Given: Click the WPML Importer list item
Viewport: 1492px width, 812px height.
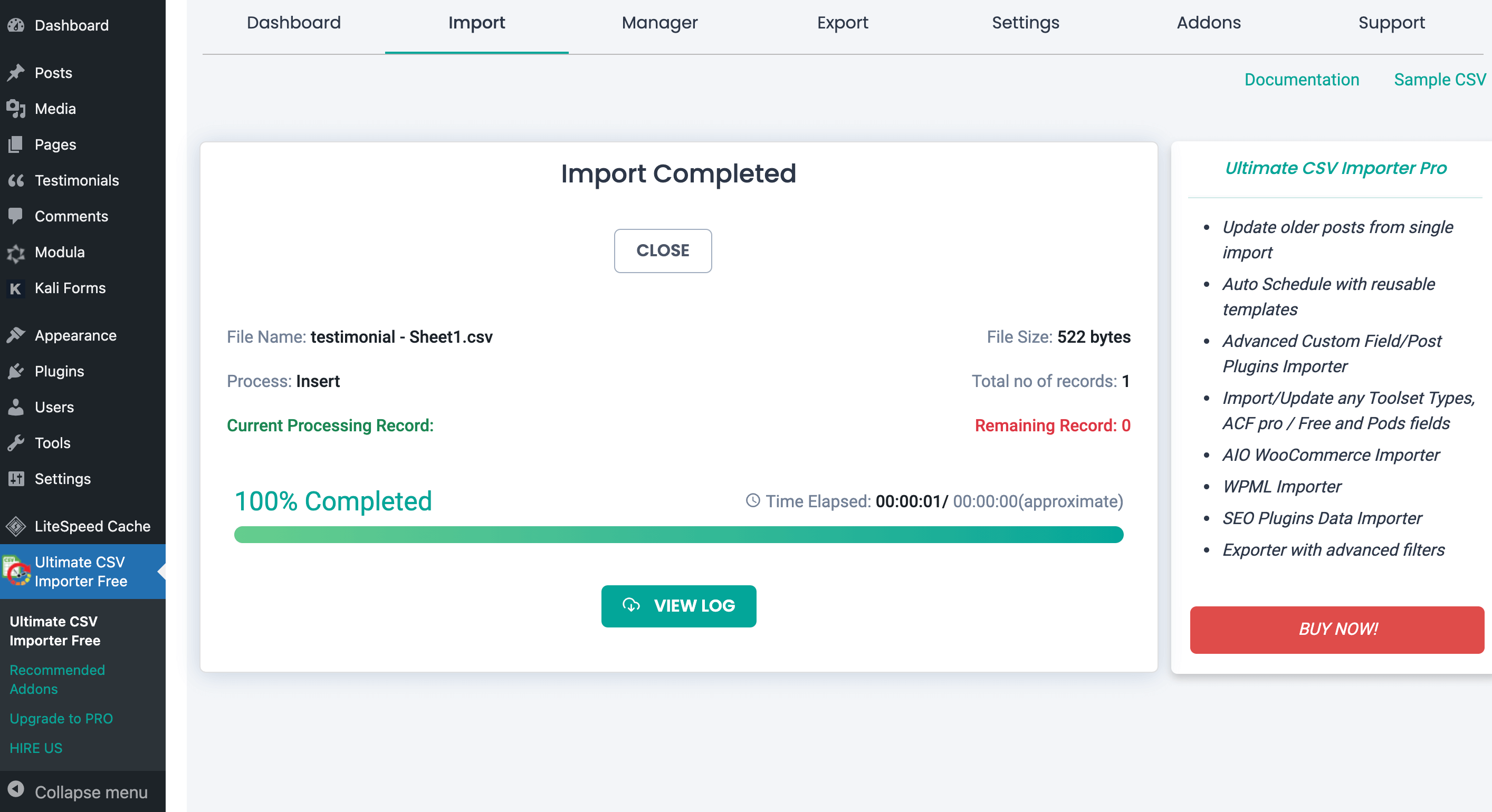Looking at the screenshot, I should [1281, 487].
